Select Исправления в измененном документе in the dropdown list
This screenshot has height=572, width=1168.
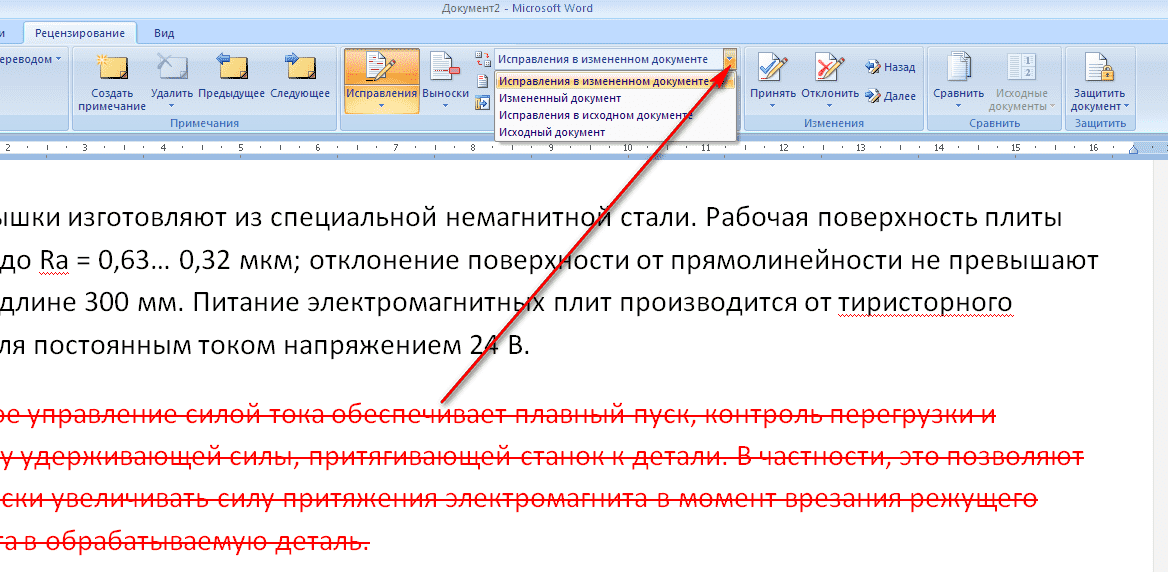[615, 81]
